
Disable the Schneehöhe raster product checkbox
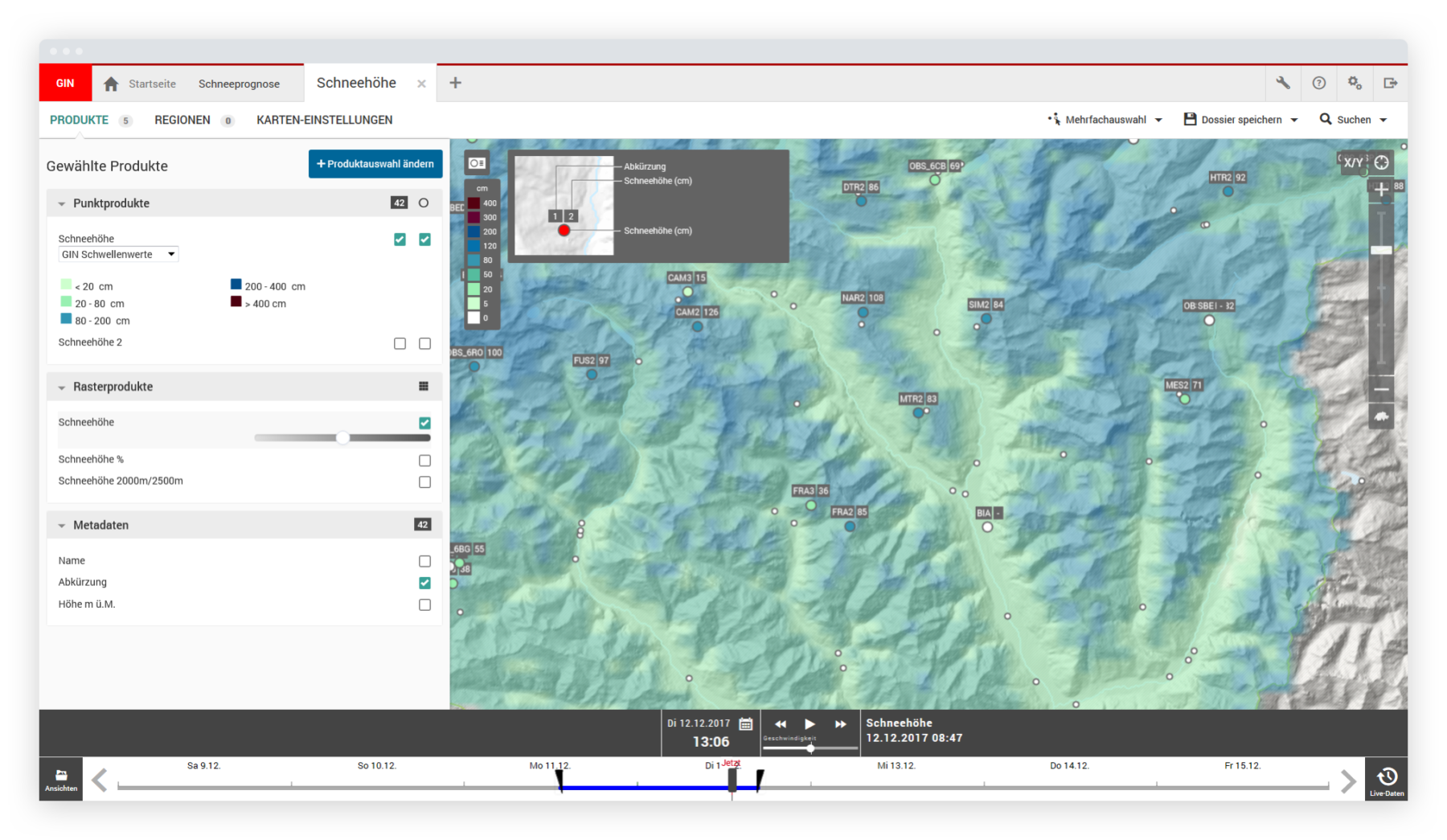point(424,423)
